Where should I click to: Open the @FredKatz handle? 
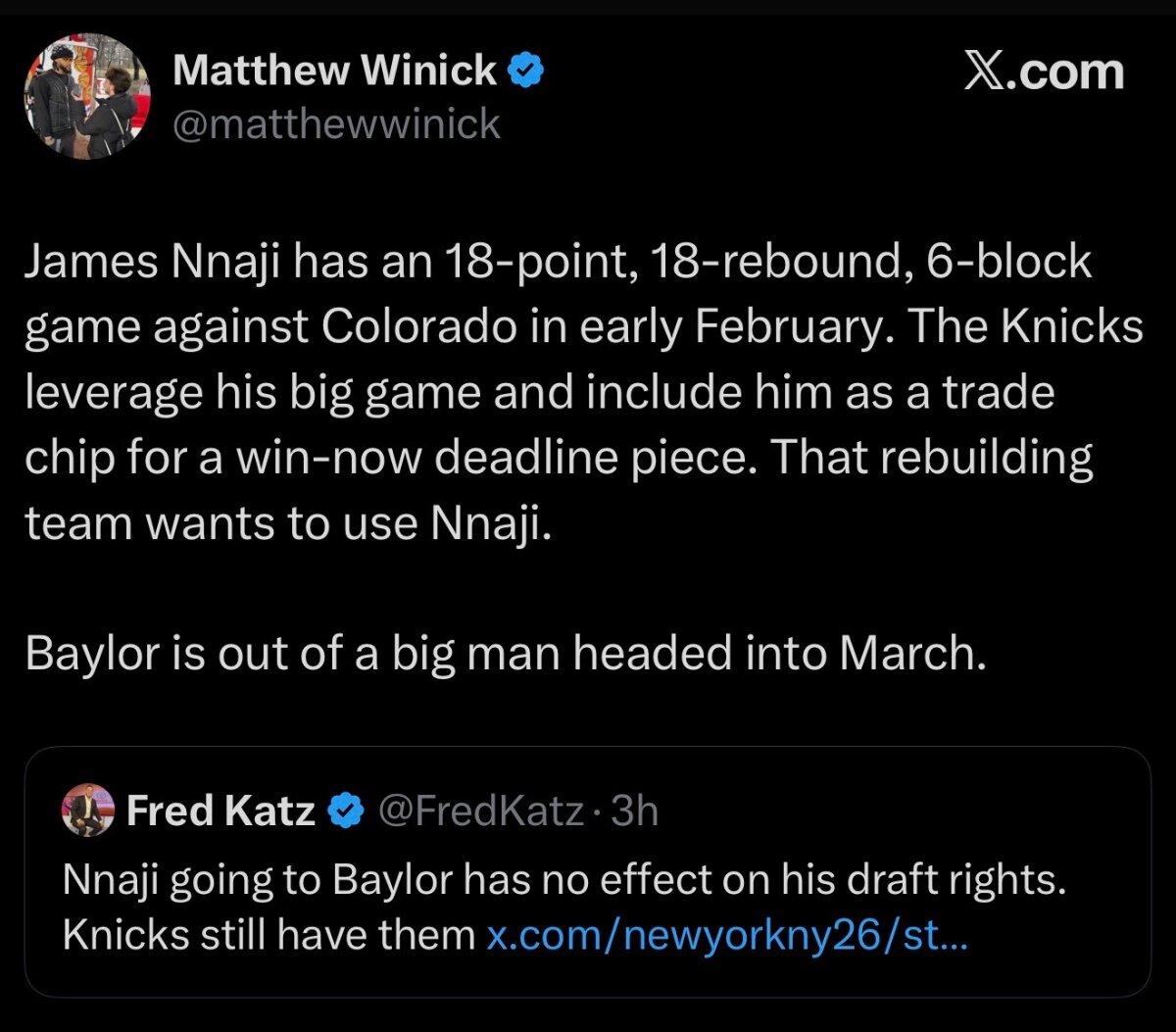point(480,811)
